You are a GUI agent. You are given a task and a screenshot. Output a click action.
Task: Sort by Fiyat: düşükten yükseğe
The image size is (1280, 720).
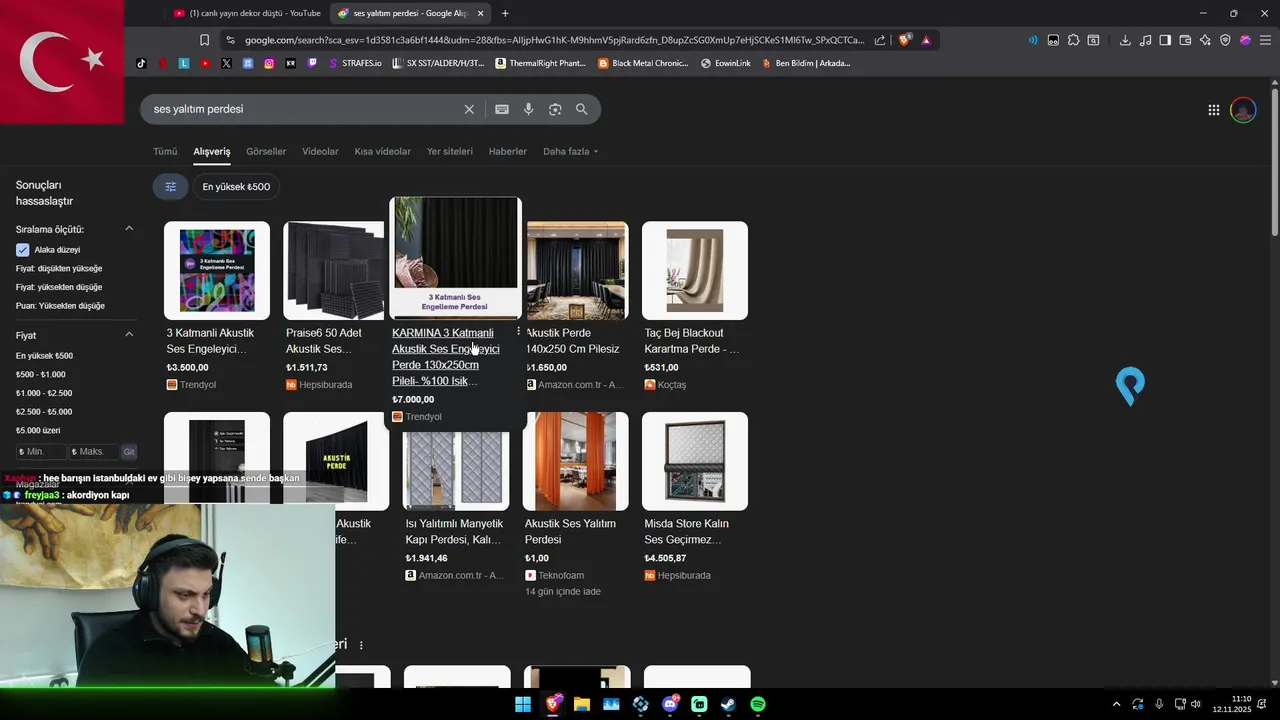pos(59,269)
